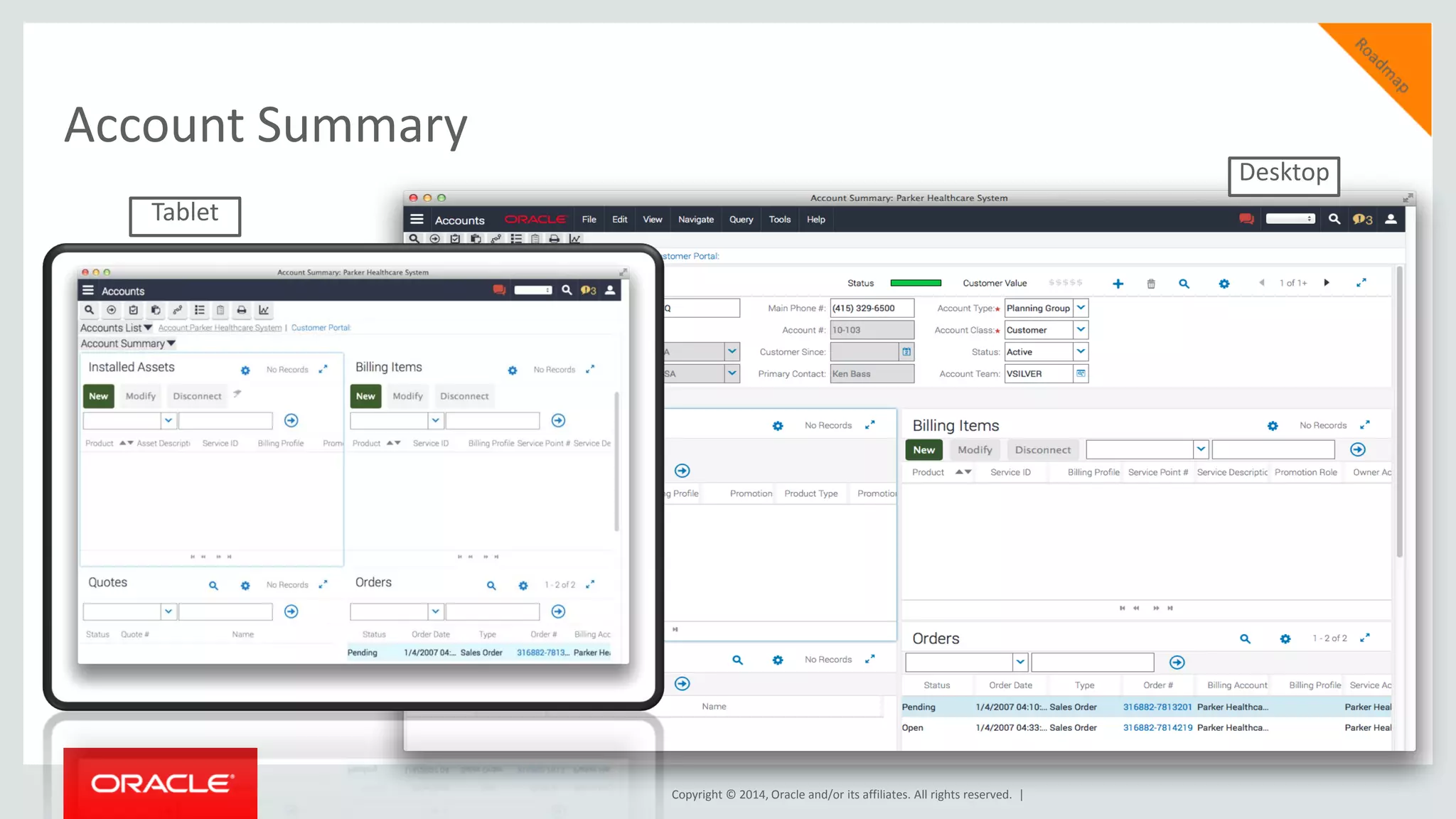The image size is (1456, 819).
Task: Open calendar picker for Customer Since
Action: pyautogui.click(x=906, y=352)
